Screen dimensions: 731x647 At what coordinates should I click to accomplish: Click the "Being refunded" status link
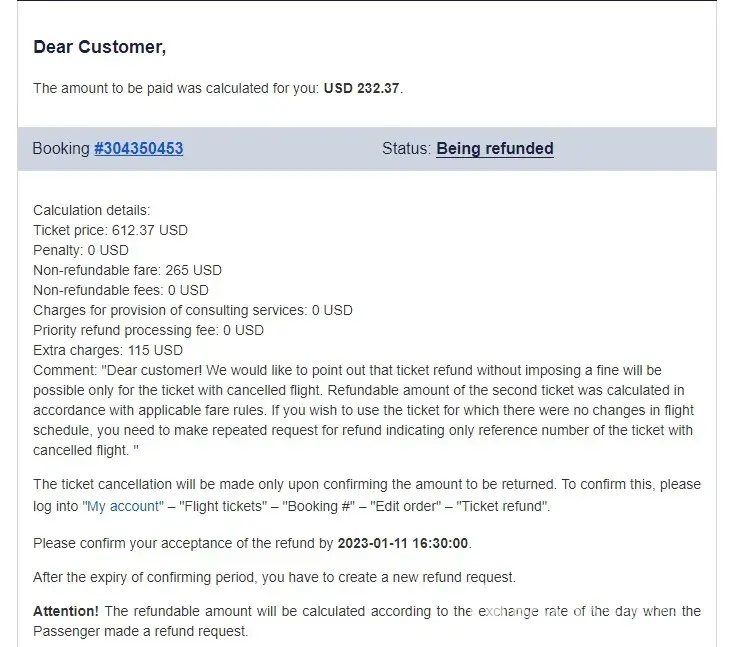[494, 149]
